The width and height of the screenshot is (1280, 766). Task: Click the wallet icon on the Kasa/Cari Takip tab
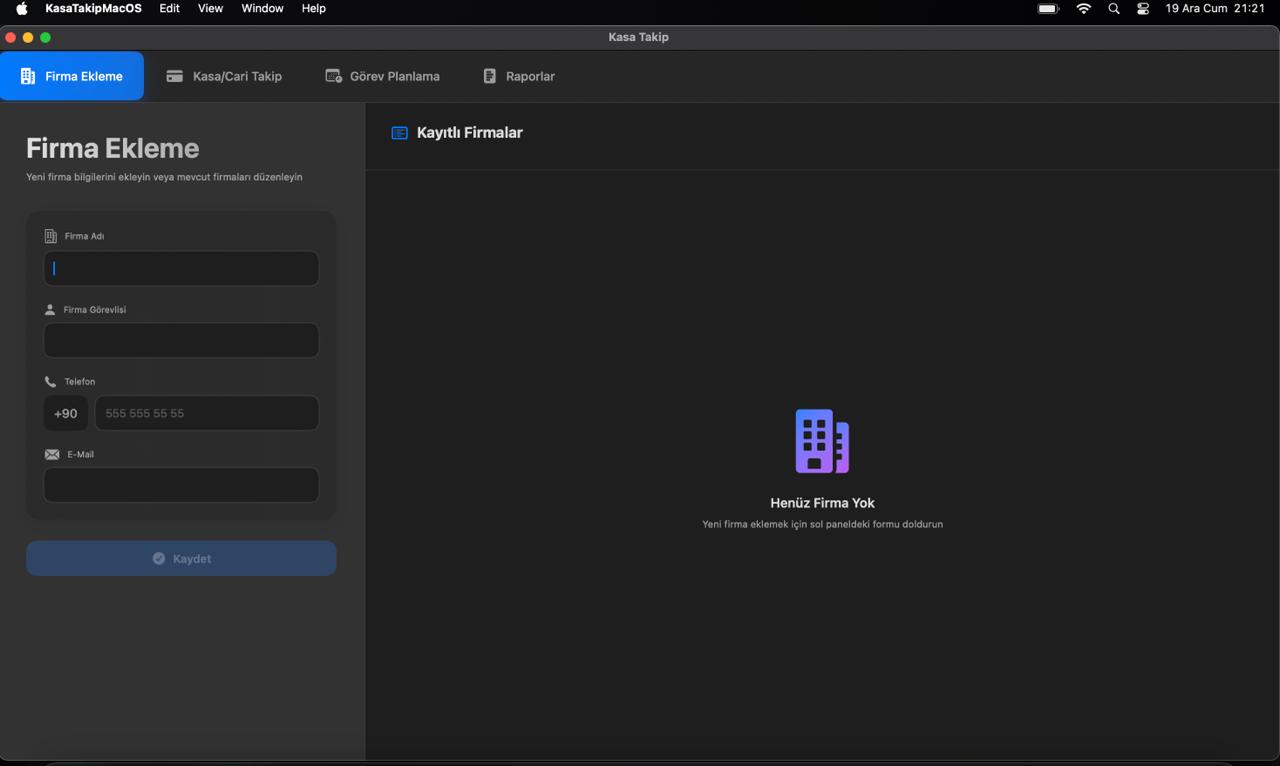click(x=175, y=75)
